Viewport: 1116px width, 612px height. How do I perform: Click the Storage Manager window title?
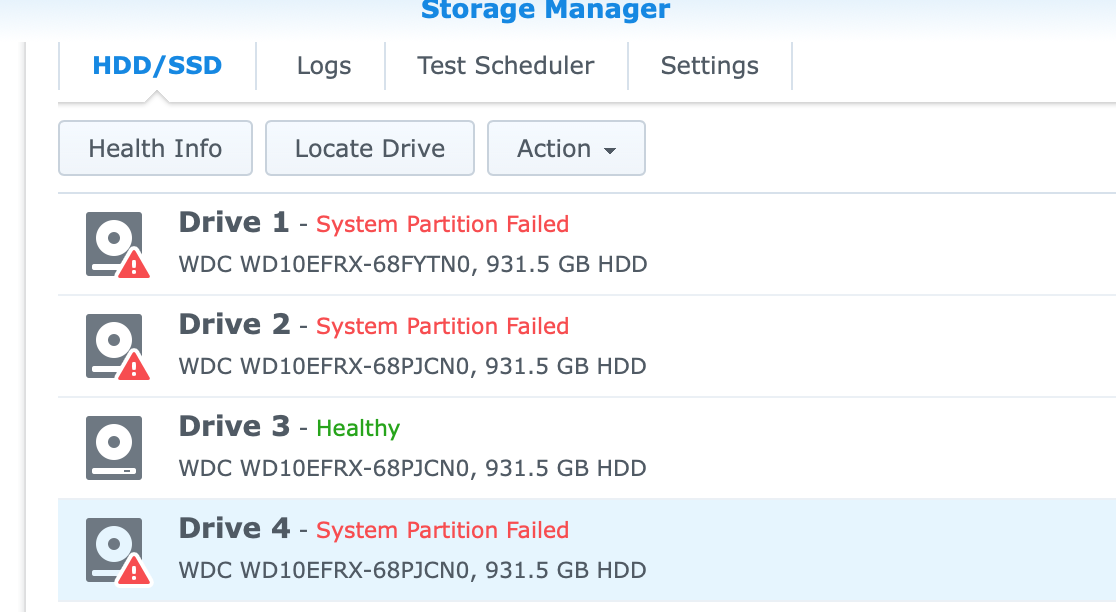point(545,11)
